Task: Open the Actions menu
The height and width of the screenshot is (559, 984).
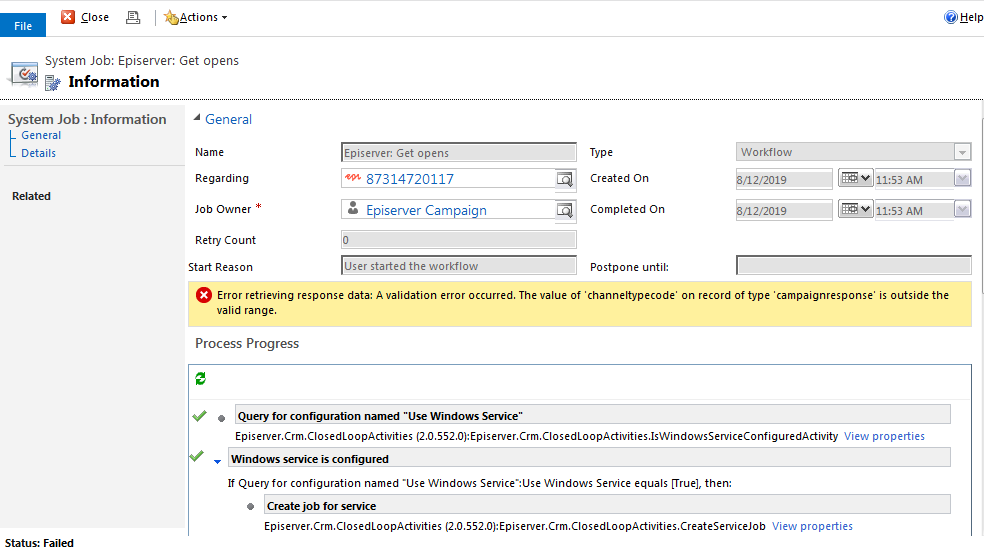Action: coord(196,17)
